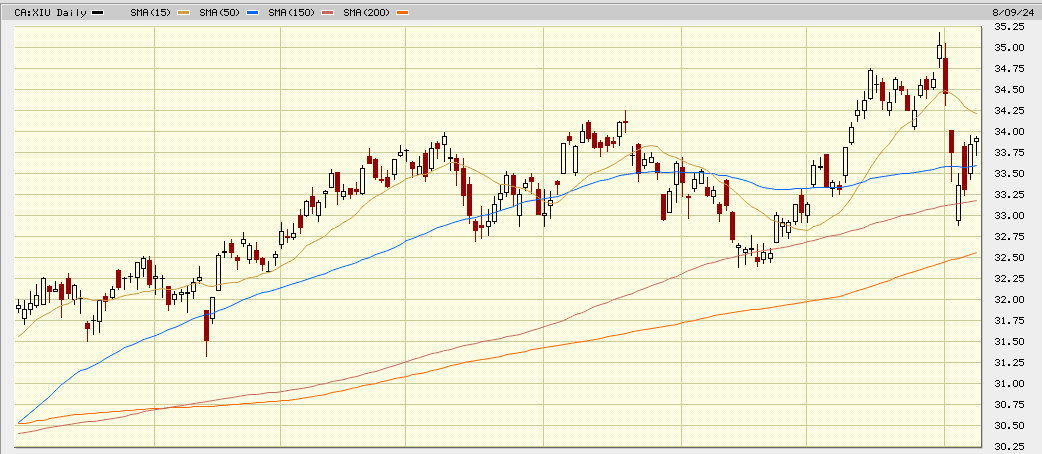
Task: Select the CA:XIU Daily legend label
Action: [50, 13]
